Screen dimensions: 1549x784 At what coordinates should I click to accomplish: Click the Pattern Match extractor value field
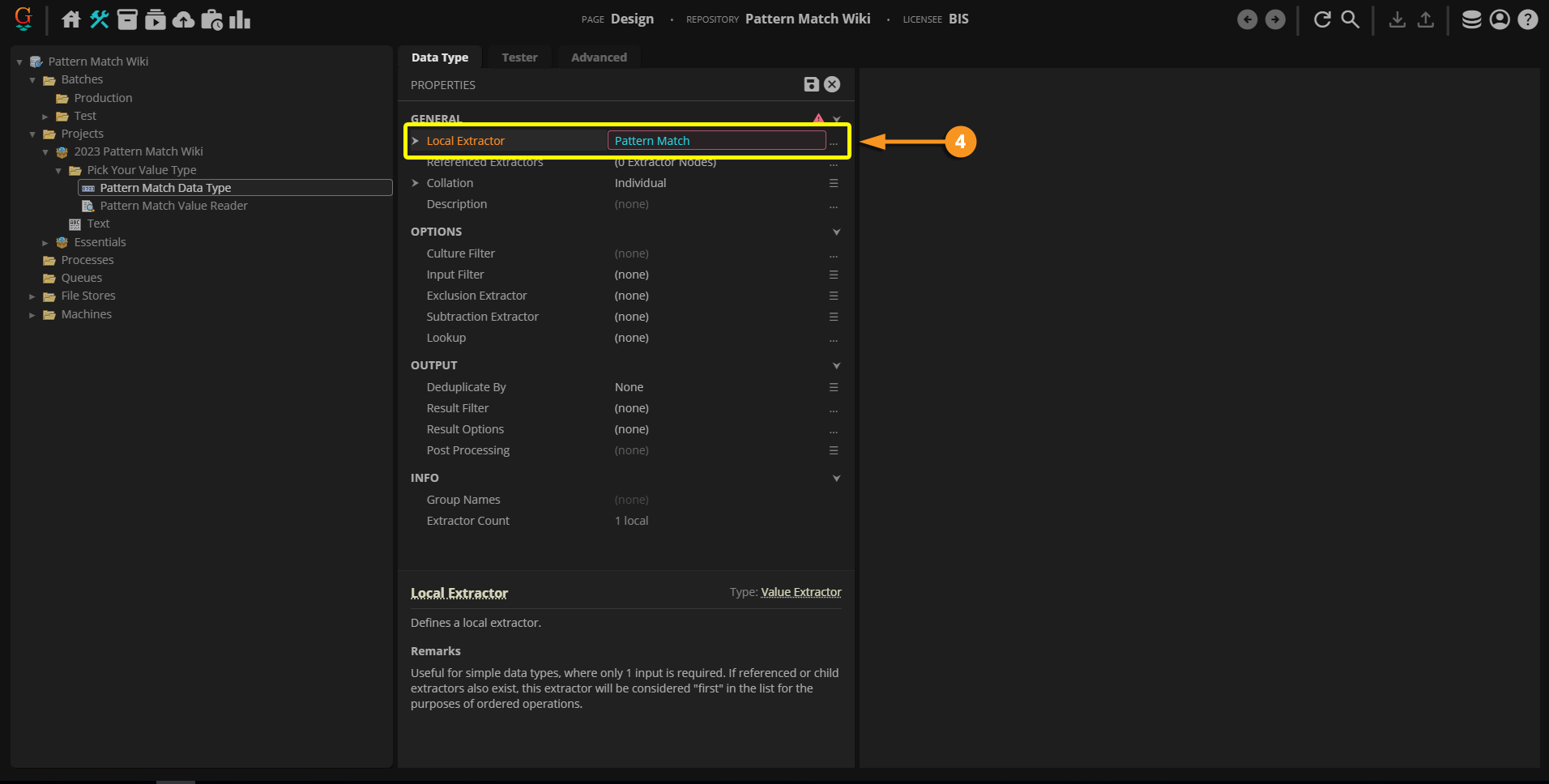(x=716, y=141)
